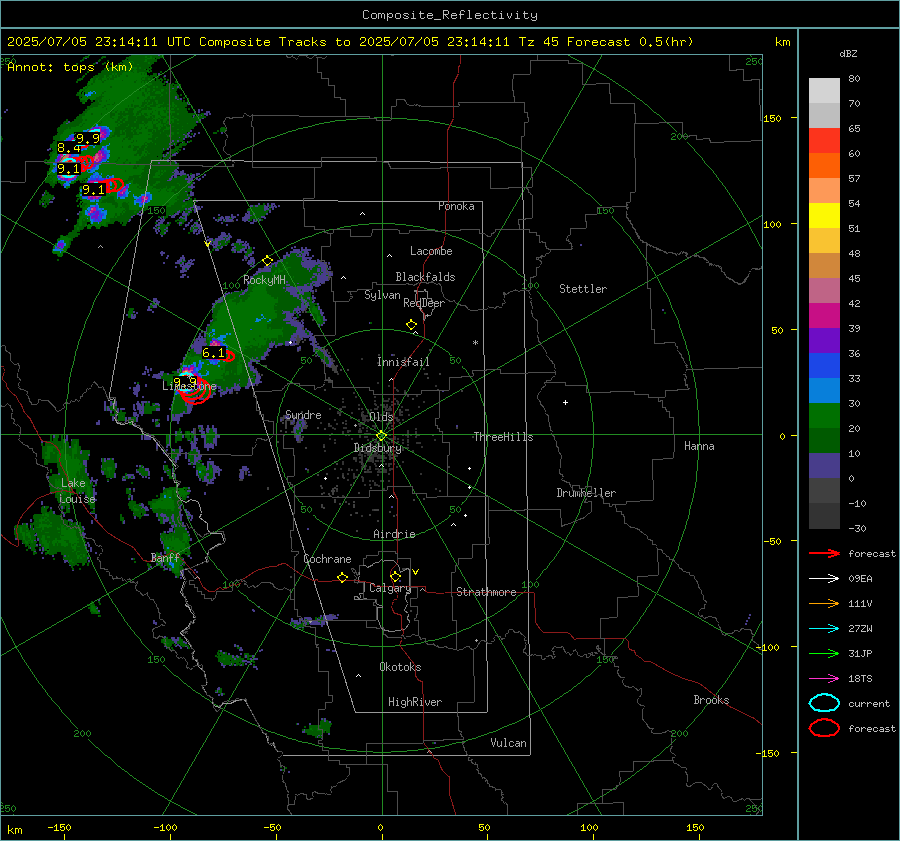Click the red forecast arrow in legend
900x841 pixels.
824,553
